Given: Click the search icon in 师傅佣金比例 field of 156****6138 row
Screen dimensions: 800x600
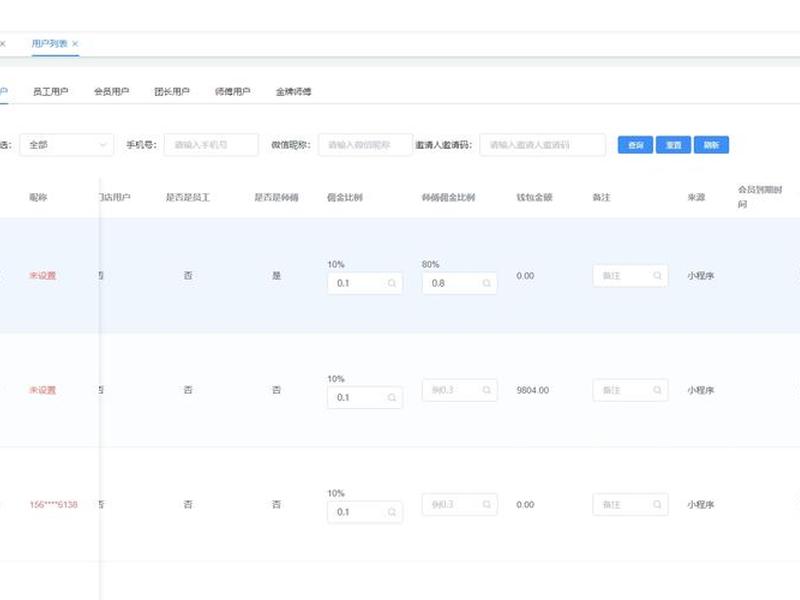Looking at the screenshot, I should [x=487, y=505].
